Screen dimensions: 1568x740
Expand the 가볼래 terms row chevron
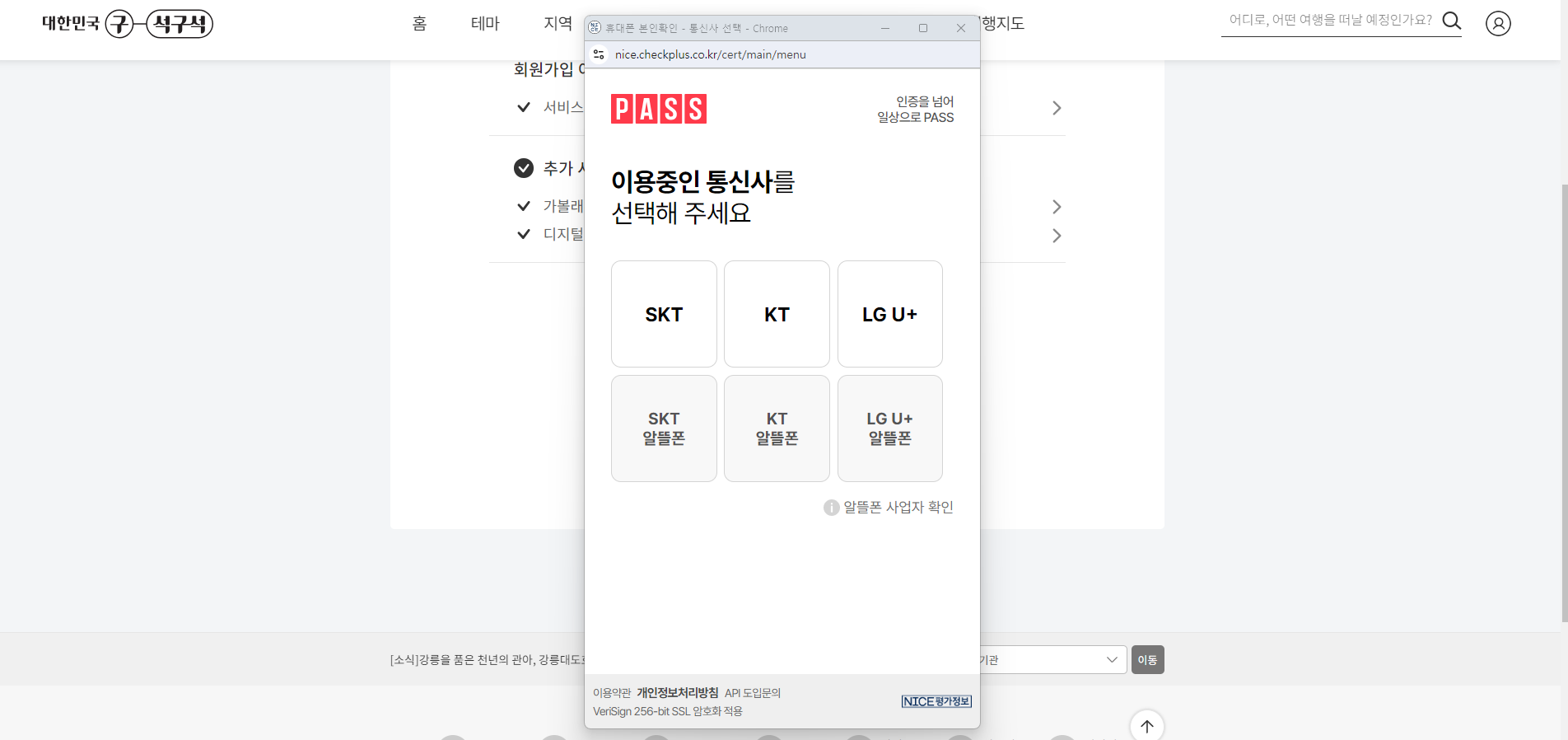pos(1057,207)
